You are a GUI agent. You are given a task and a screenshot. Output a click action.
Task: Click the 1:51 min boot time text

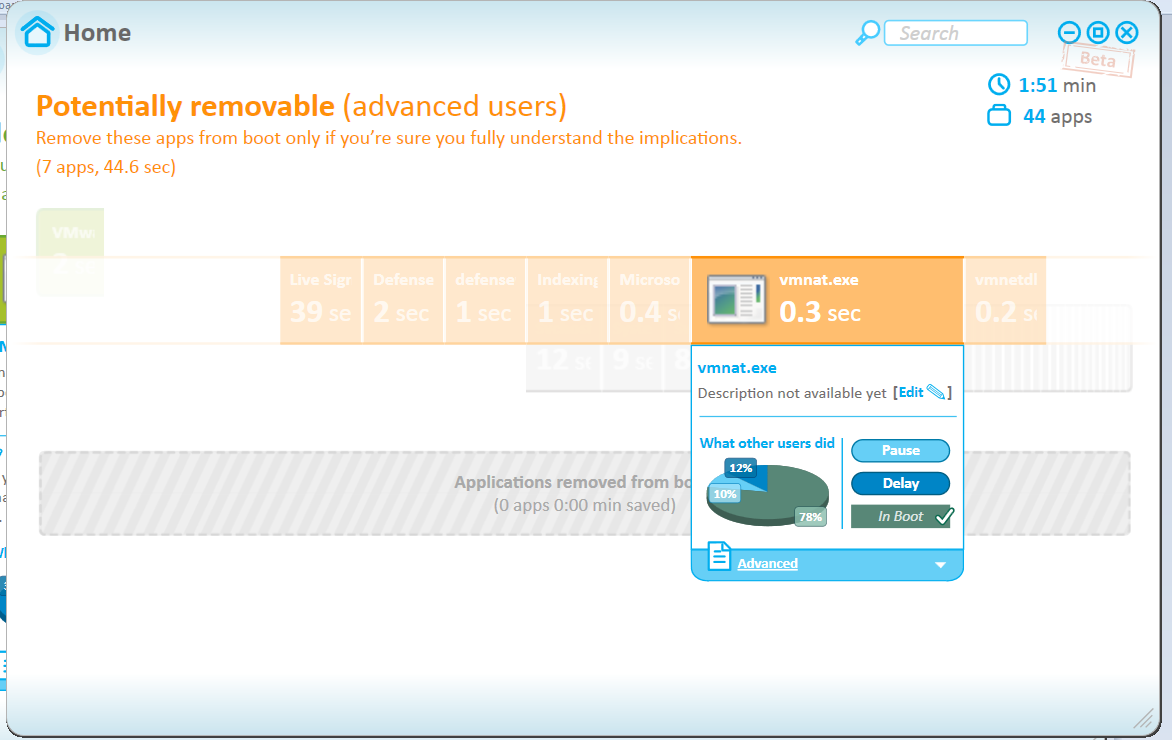[x=1057, y=85]
